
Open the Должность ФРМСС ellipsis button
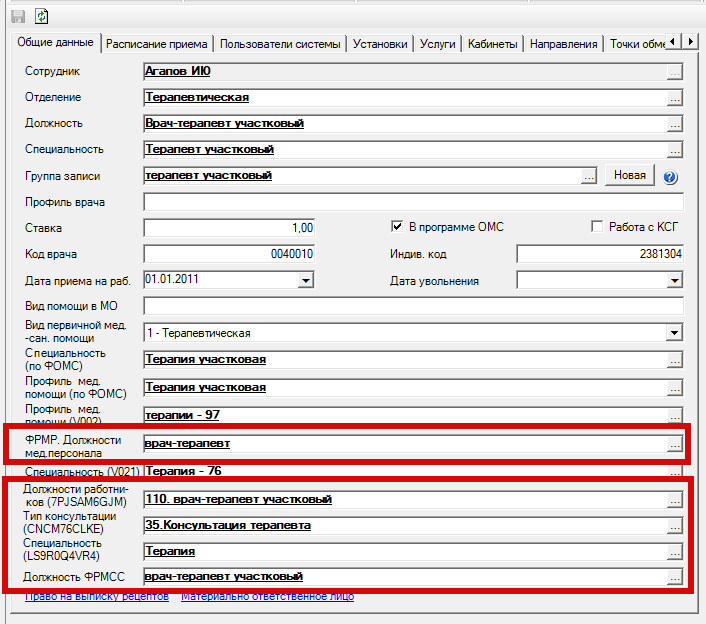click(675, 577)
